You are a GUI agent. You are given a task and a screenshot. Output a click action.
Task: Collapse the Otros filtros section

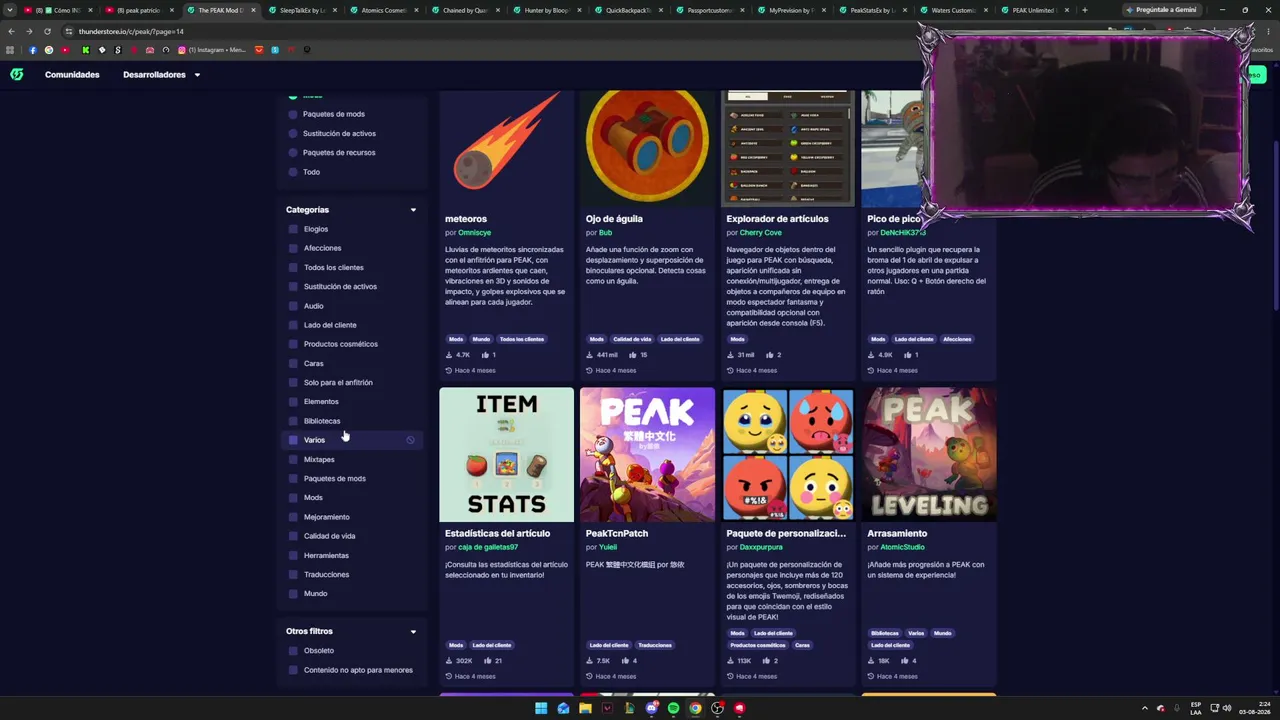pos(413,631)
